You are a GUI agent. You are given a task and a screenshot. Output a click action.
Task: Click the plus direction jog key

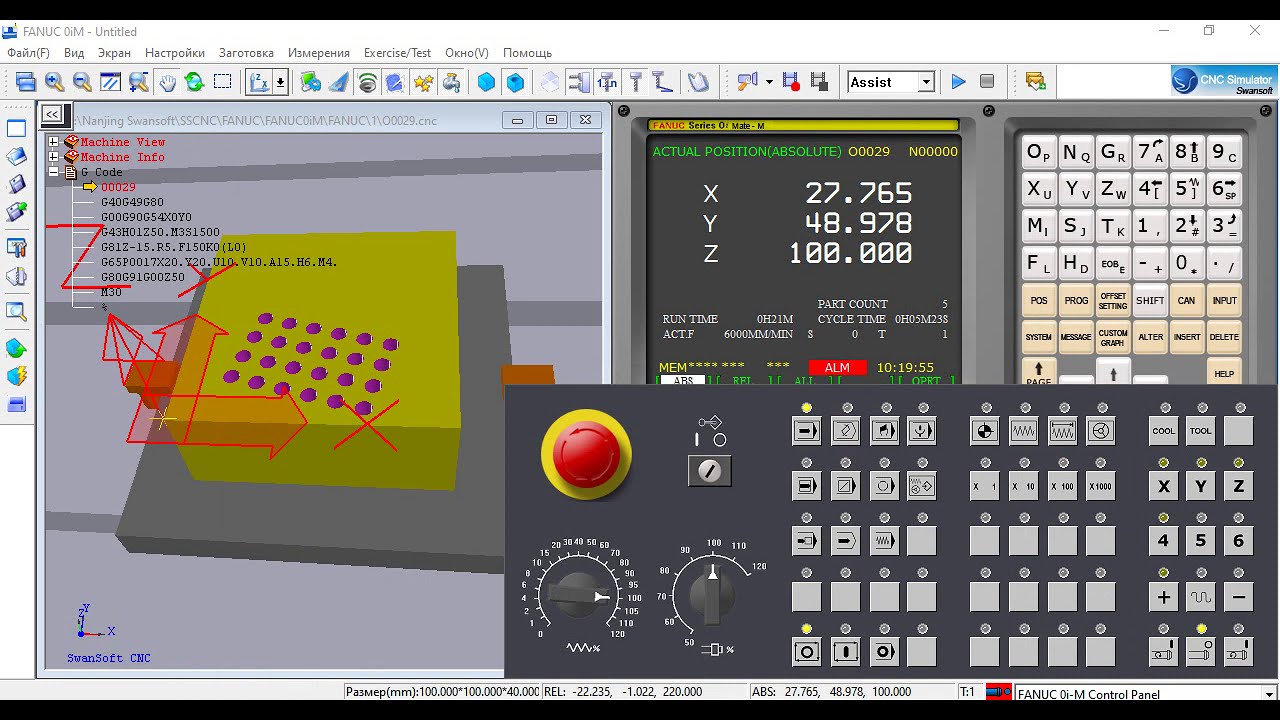(x=1163, y=597)
